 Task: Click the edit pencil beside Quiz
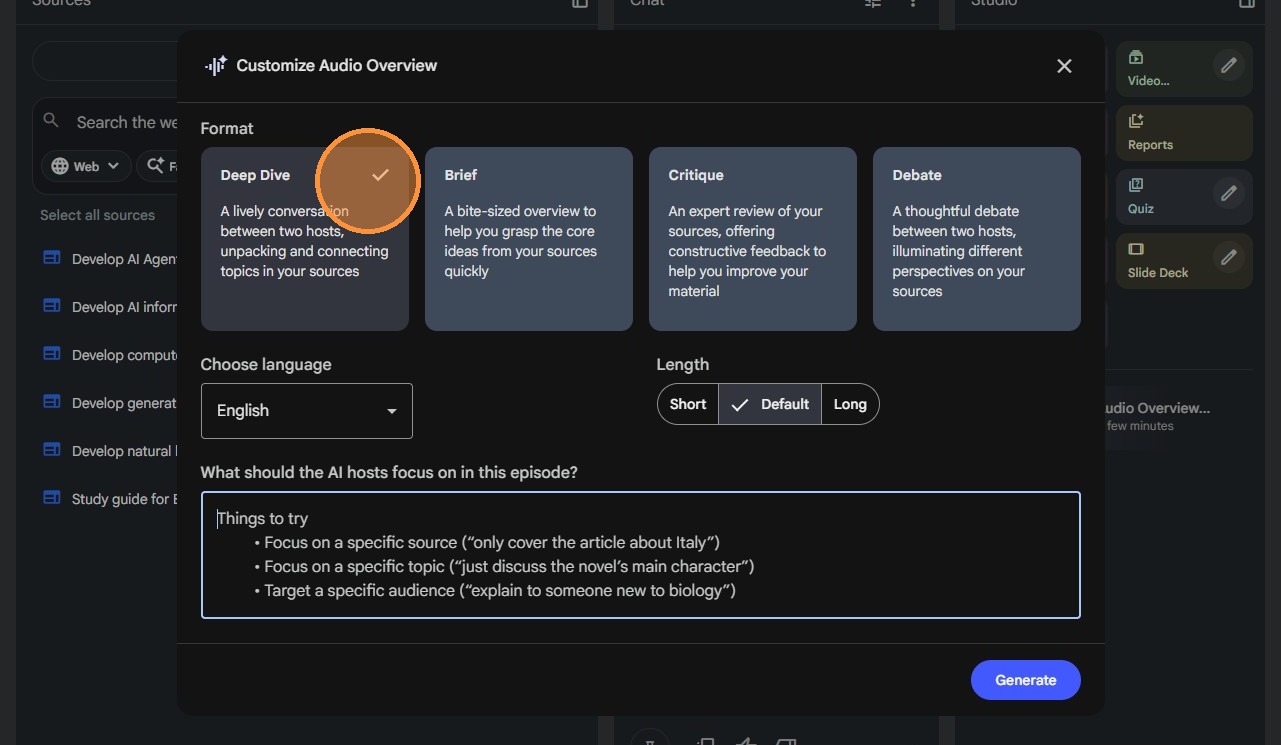click(1229, 193)
